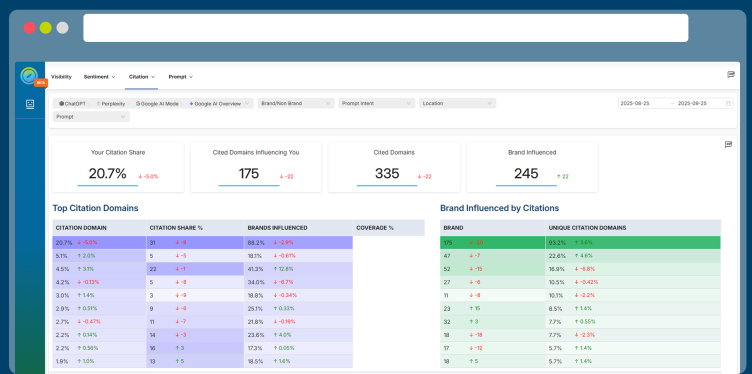Click the CITATION DOMAIN column header

(x=99, y=228)
